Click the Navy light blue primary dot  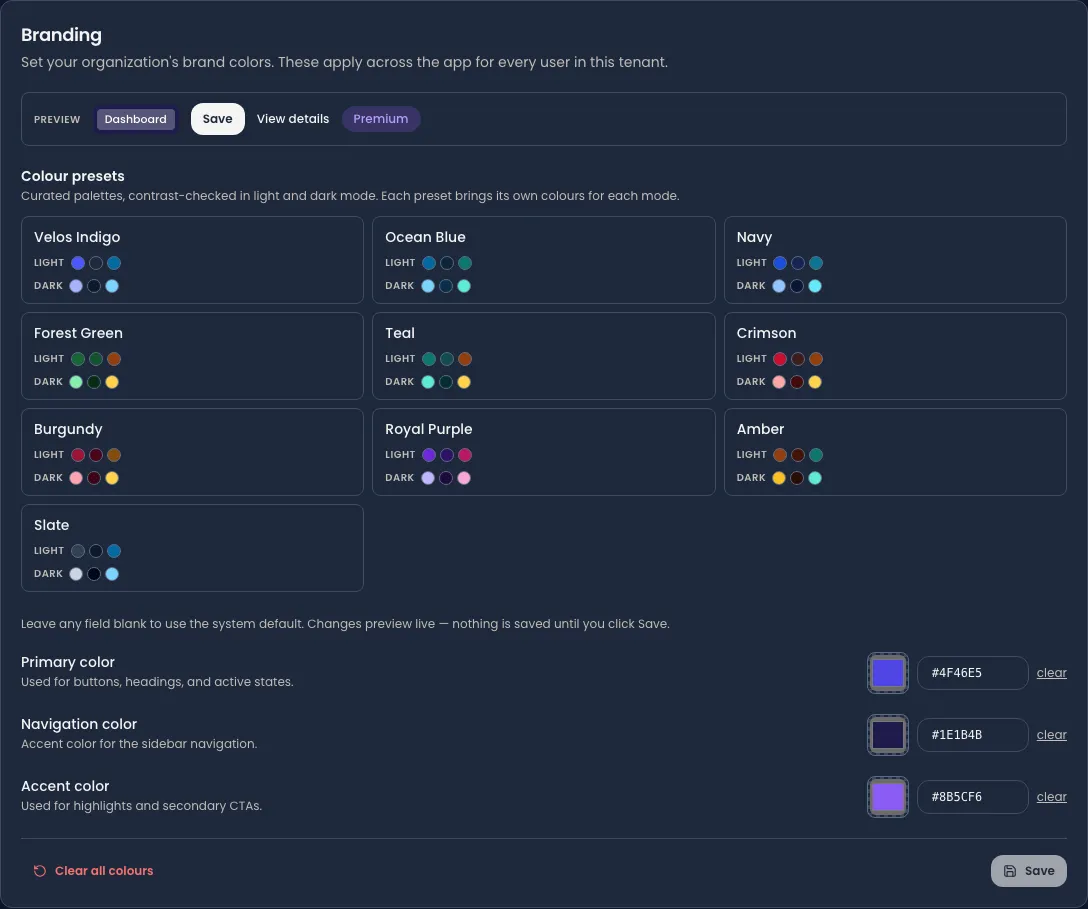coord(780,263)
